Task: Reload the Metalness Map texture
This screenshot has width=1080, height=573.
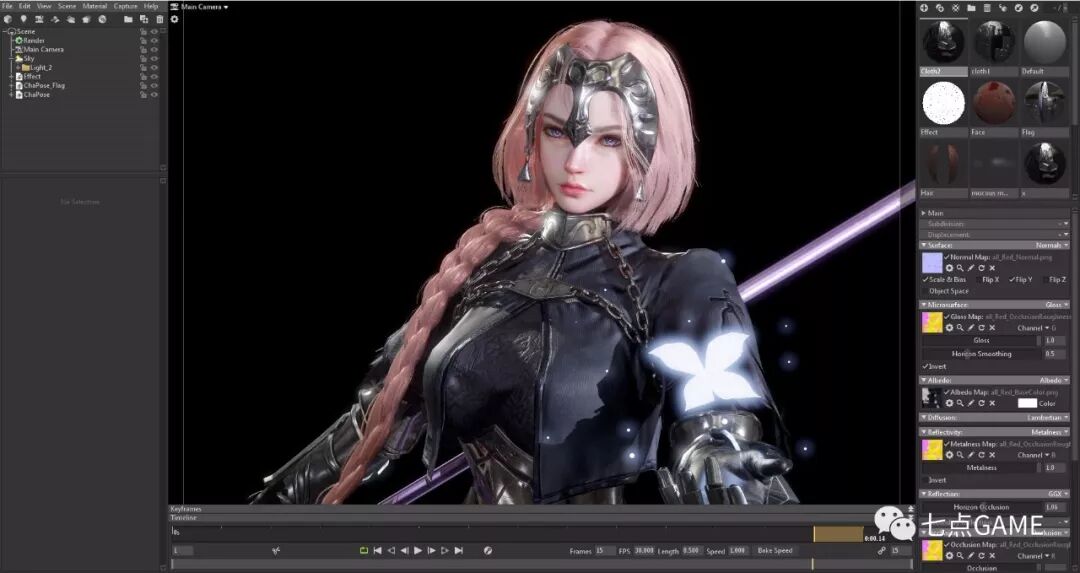Action: tap(982, 455)
